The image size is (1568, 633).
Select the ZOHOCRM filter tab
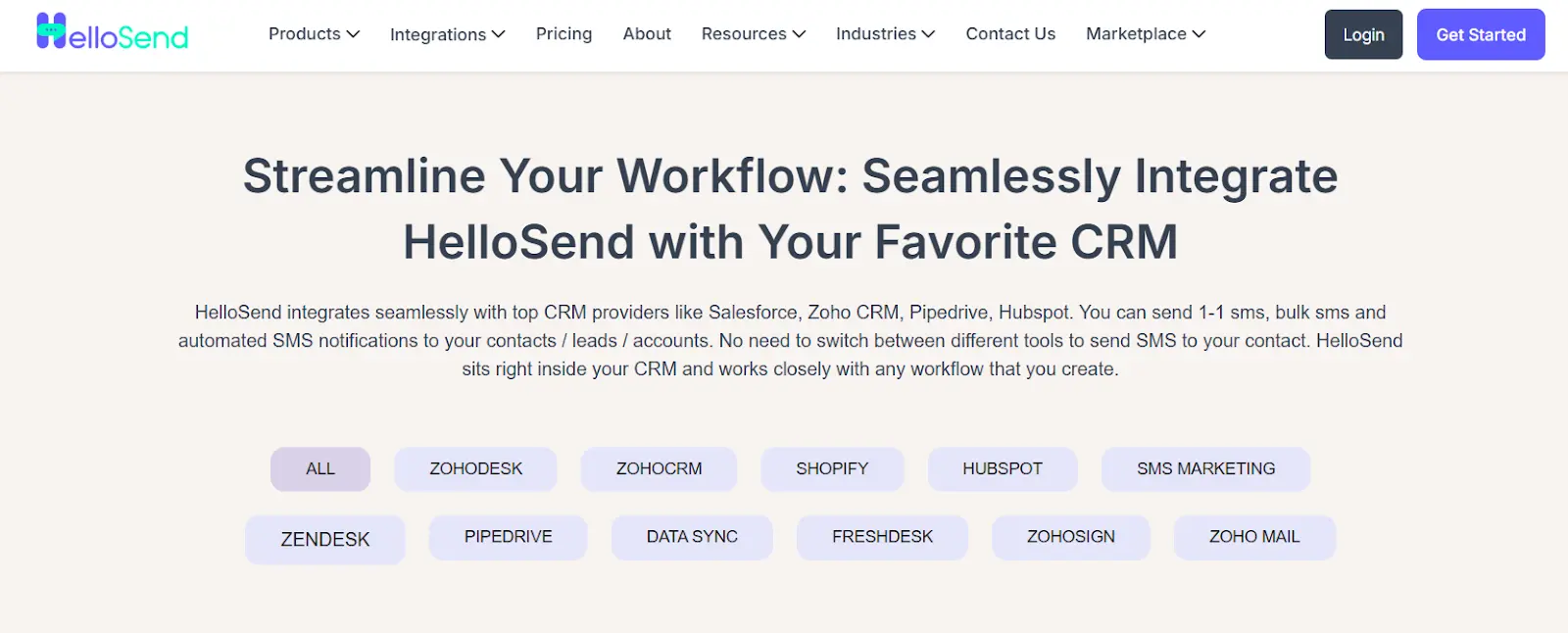click(x=659, y=468)
